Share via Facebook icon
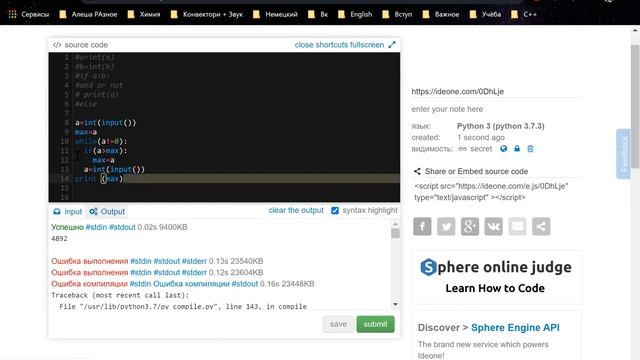The image size is (640, 360). tap(422, 227)
